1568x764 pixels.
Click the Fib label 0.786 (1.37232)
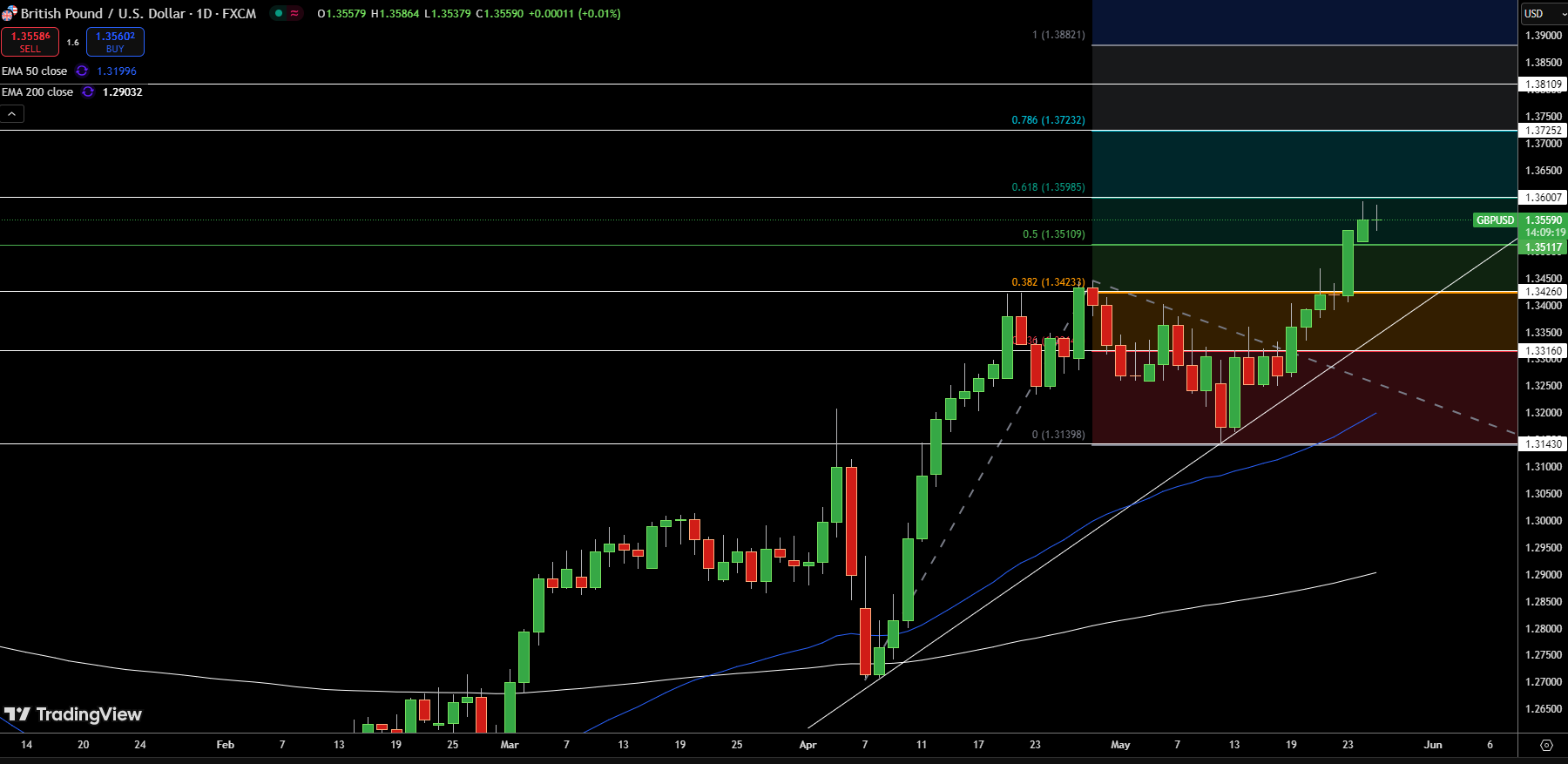click(1048, 120)
